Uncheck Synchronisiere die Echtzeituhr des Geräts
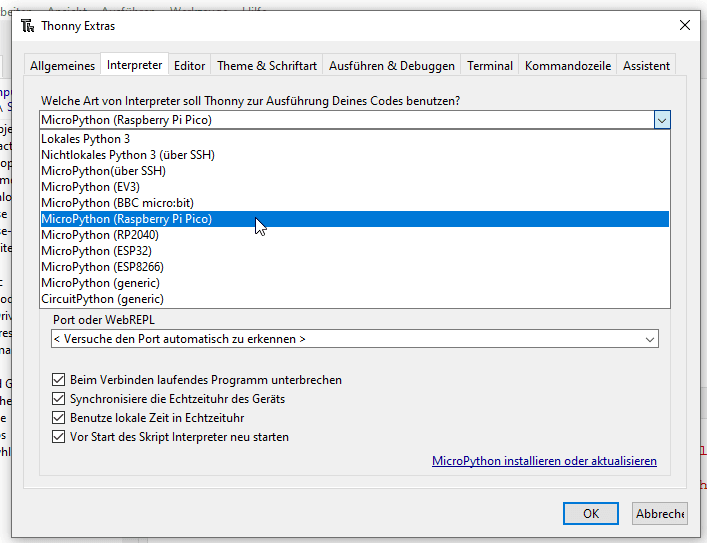Image resolution: width=707 pixels, height=543 pixels. tap(58, 399)
